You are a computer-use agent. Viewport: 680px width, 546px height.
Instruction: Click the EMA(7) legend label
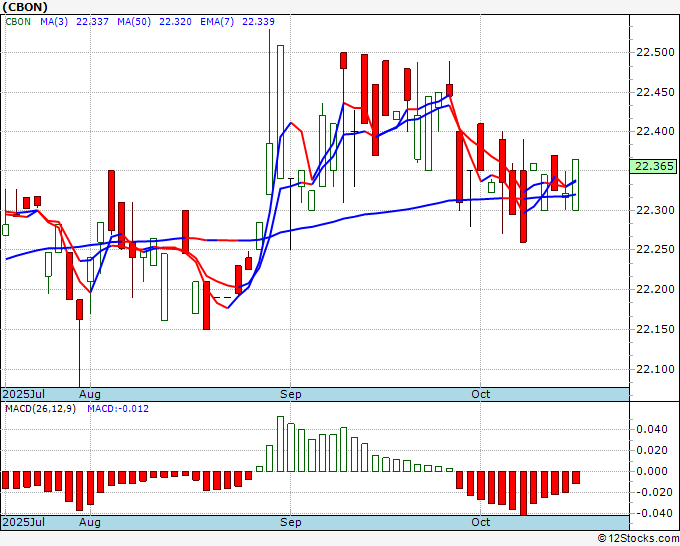pyautogui.click(x=217, y=22)
